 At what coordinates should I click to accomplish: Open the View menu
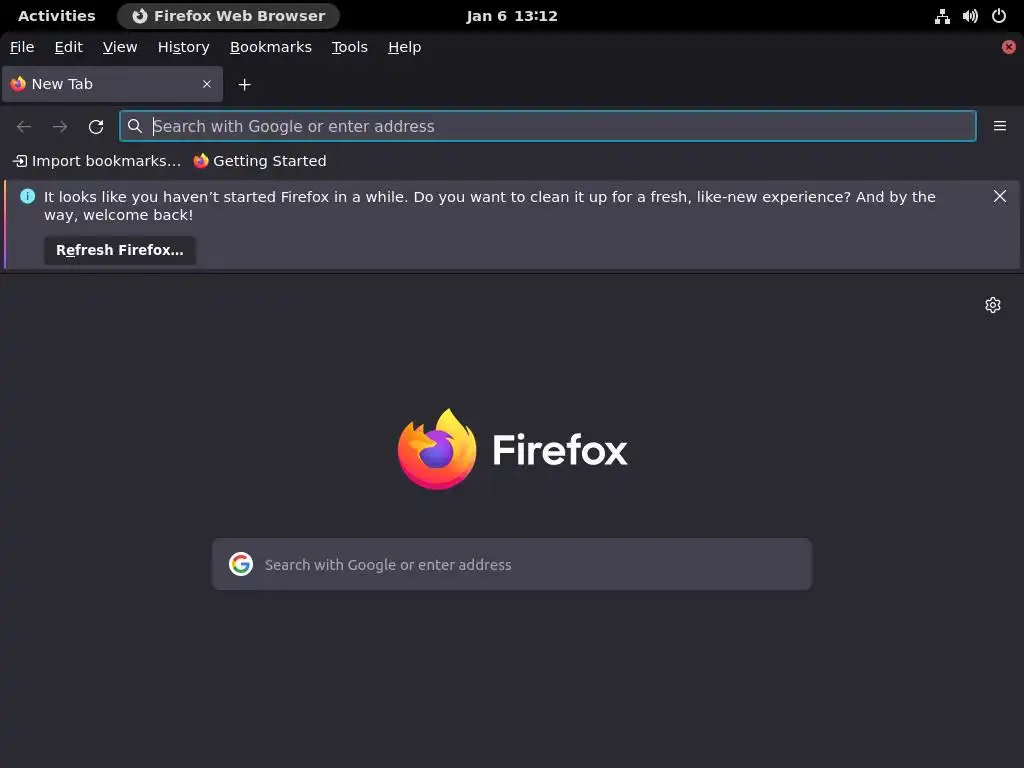[120, 47]
